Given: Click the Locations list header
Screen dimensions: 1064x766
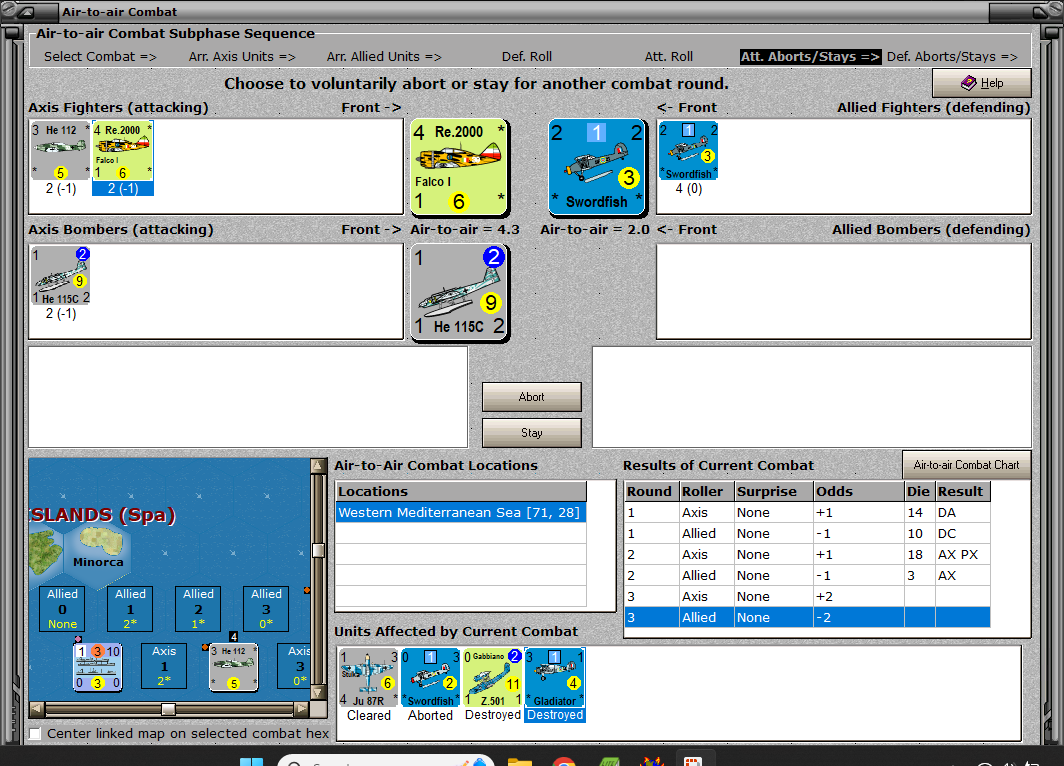Looking at the screenshot, I should 461,491.
